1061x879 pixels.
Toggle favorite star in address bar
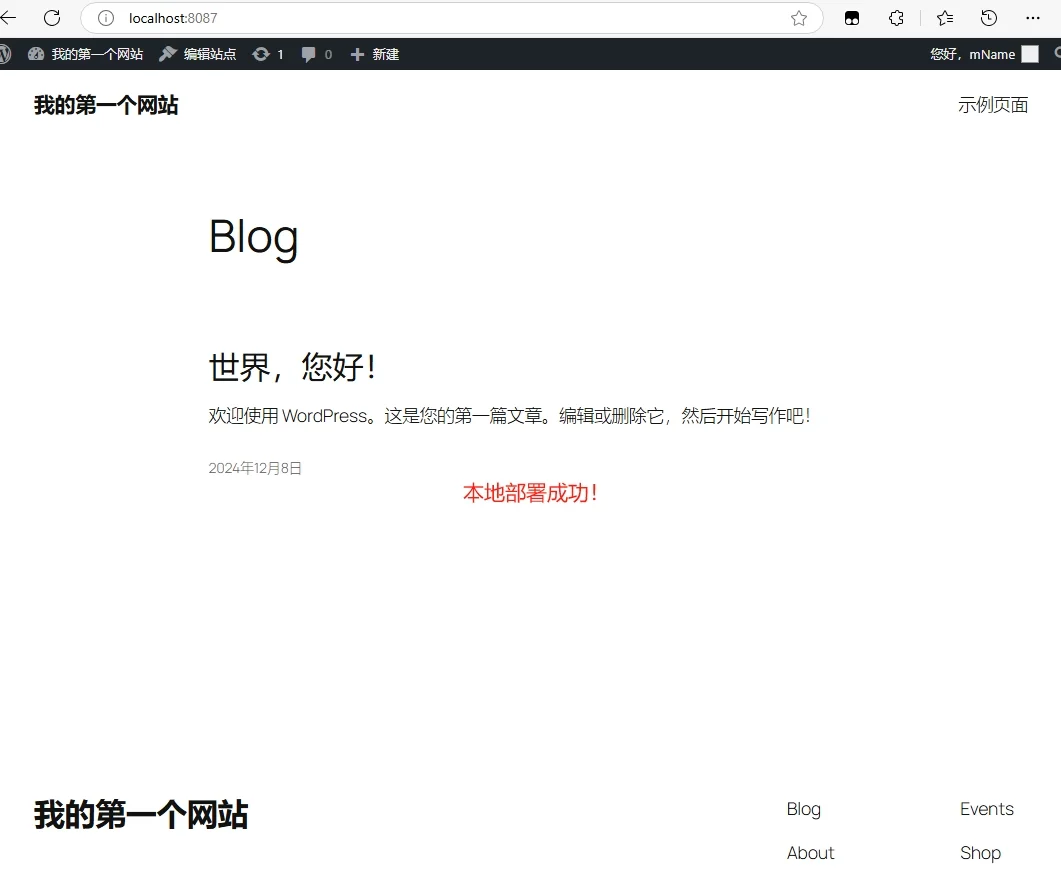798,18
